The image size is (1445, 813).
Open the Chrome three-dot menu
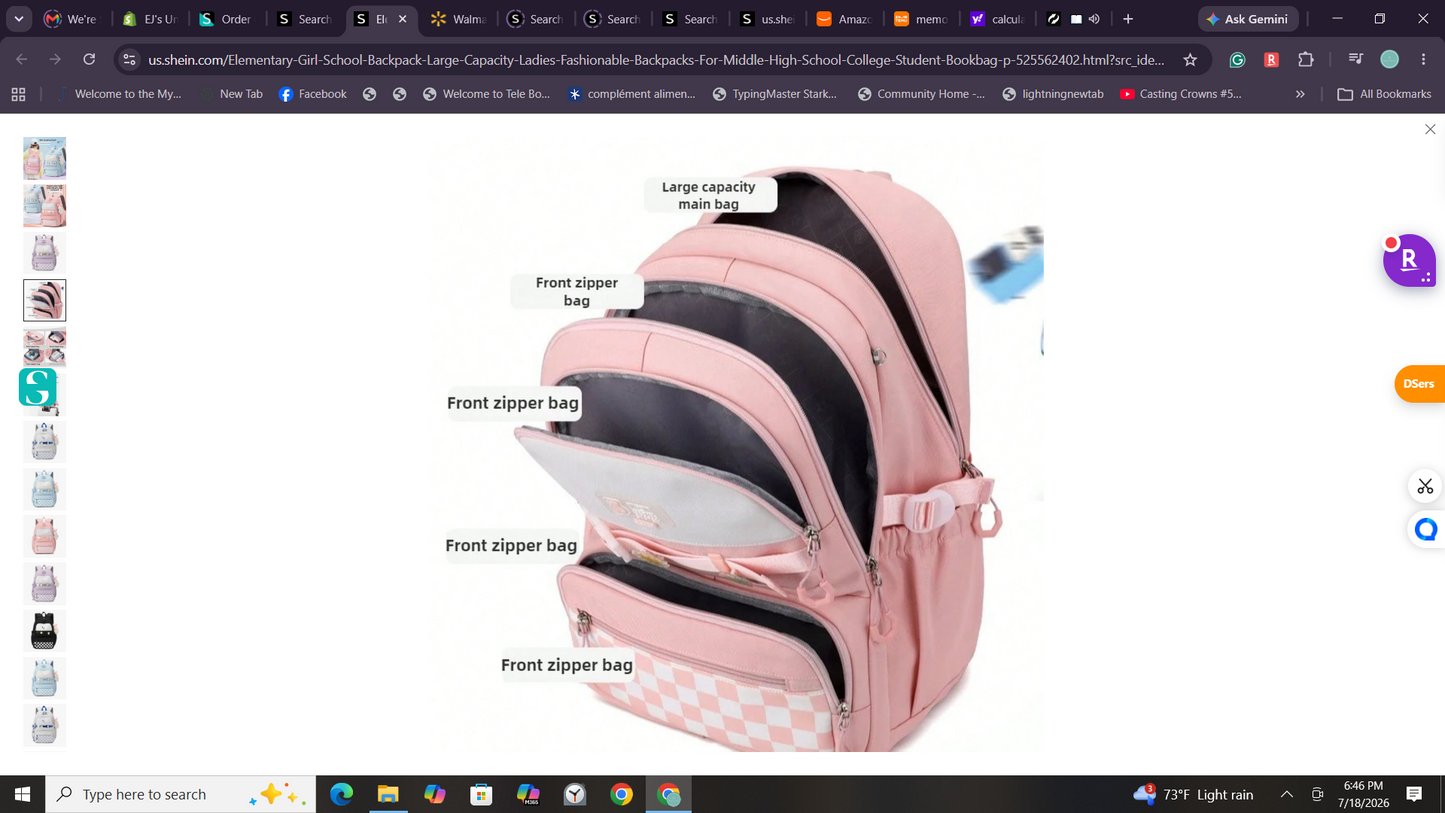(1423, 60)
